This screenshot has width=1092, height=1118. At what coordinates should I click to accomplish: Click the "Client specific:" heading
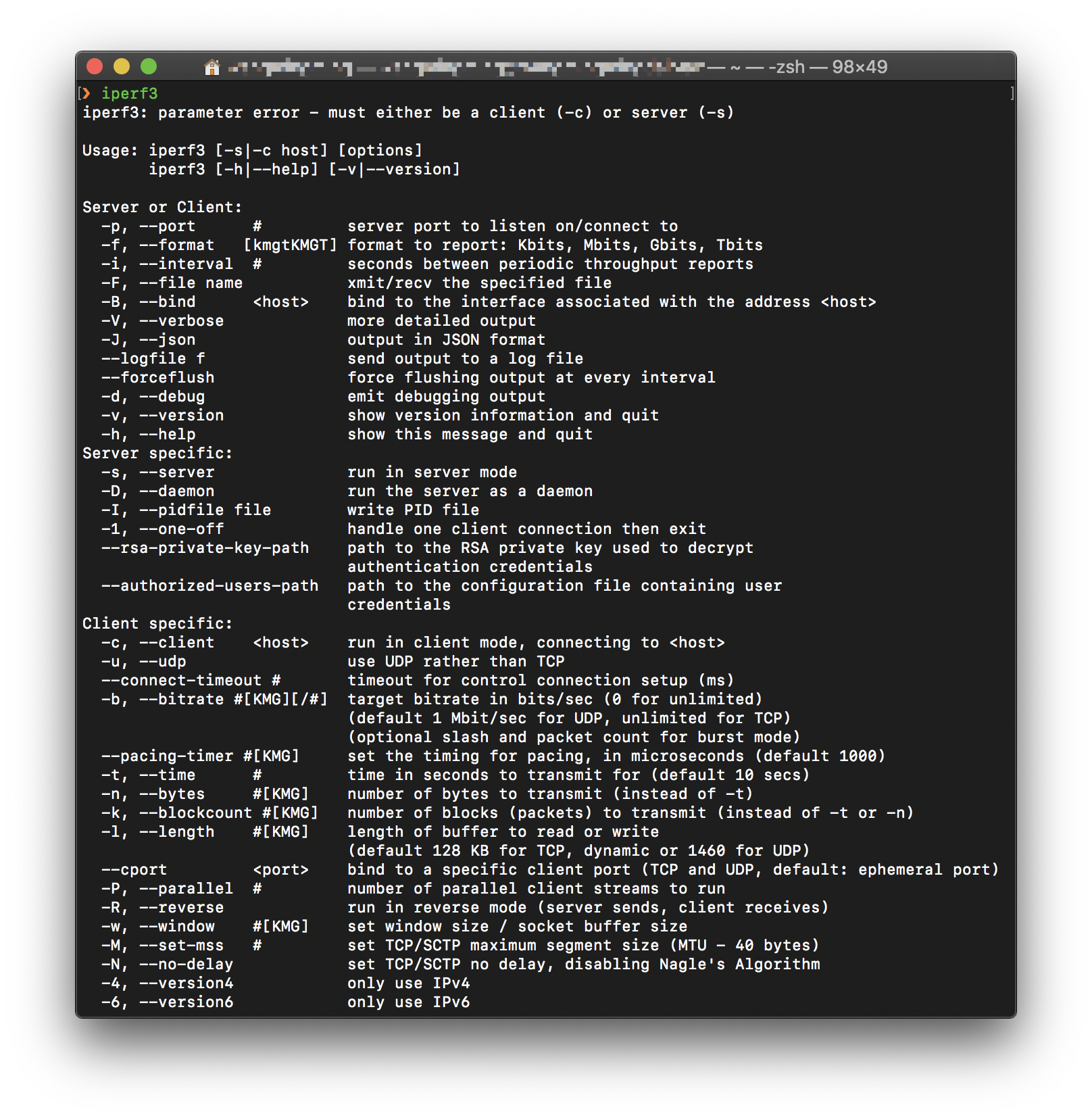157,623
